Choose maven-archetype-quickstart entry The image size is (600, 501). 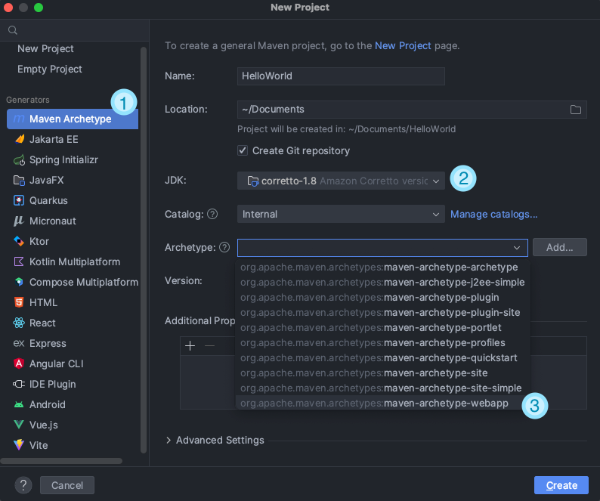[383, 358]
